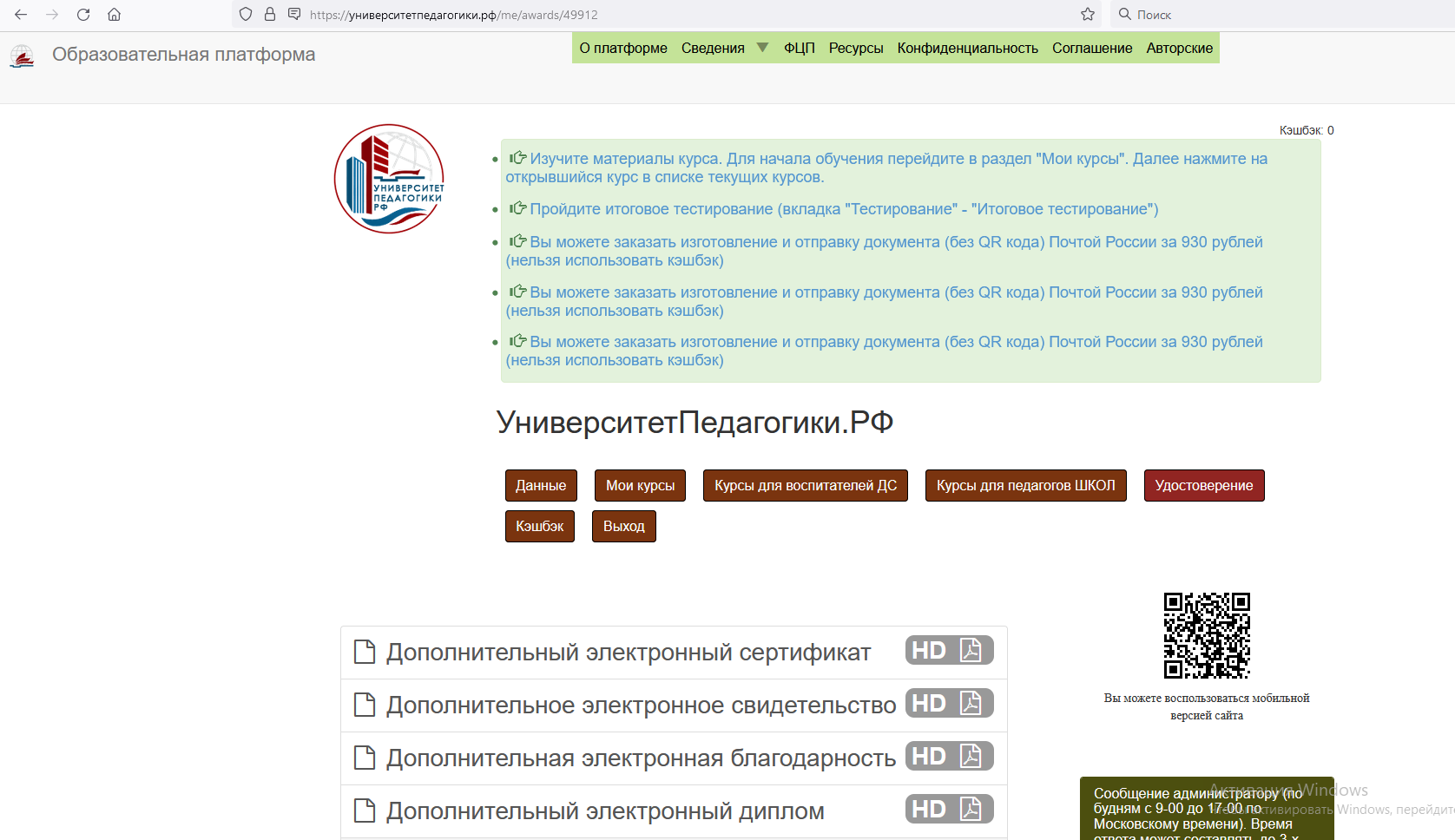This screenshot has width=1455, height=840.
Task: Expand the Сведения dropdown arrow
Action: pos(762,48)
